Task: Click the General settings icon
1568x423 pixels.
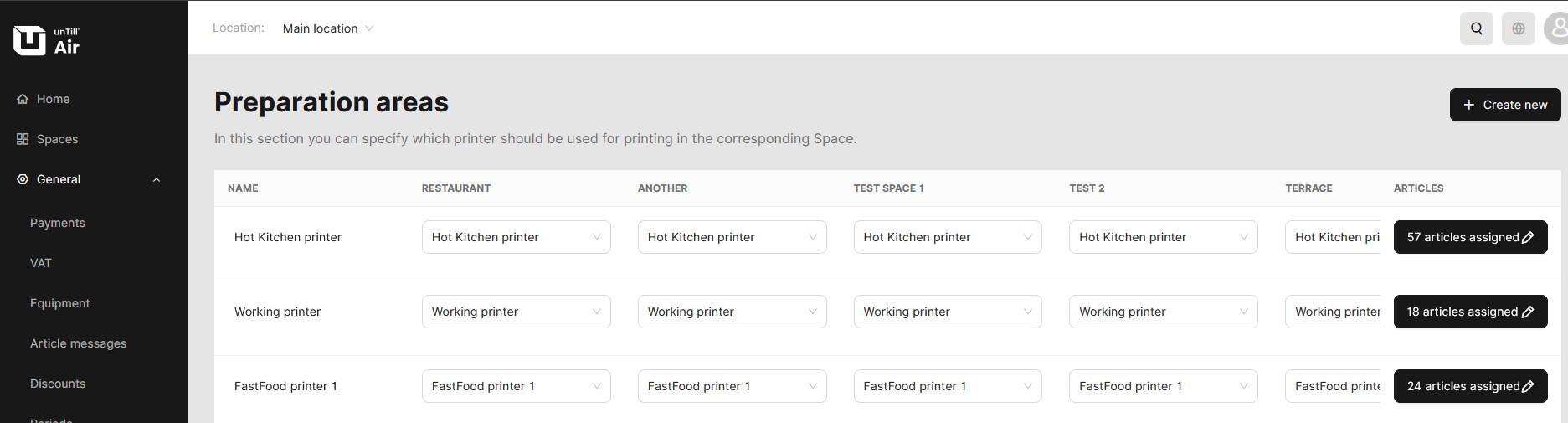Action: [x=23, y=179]
